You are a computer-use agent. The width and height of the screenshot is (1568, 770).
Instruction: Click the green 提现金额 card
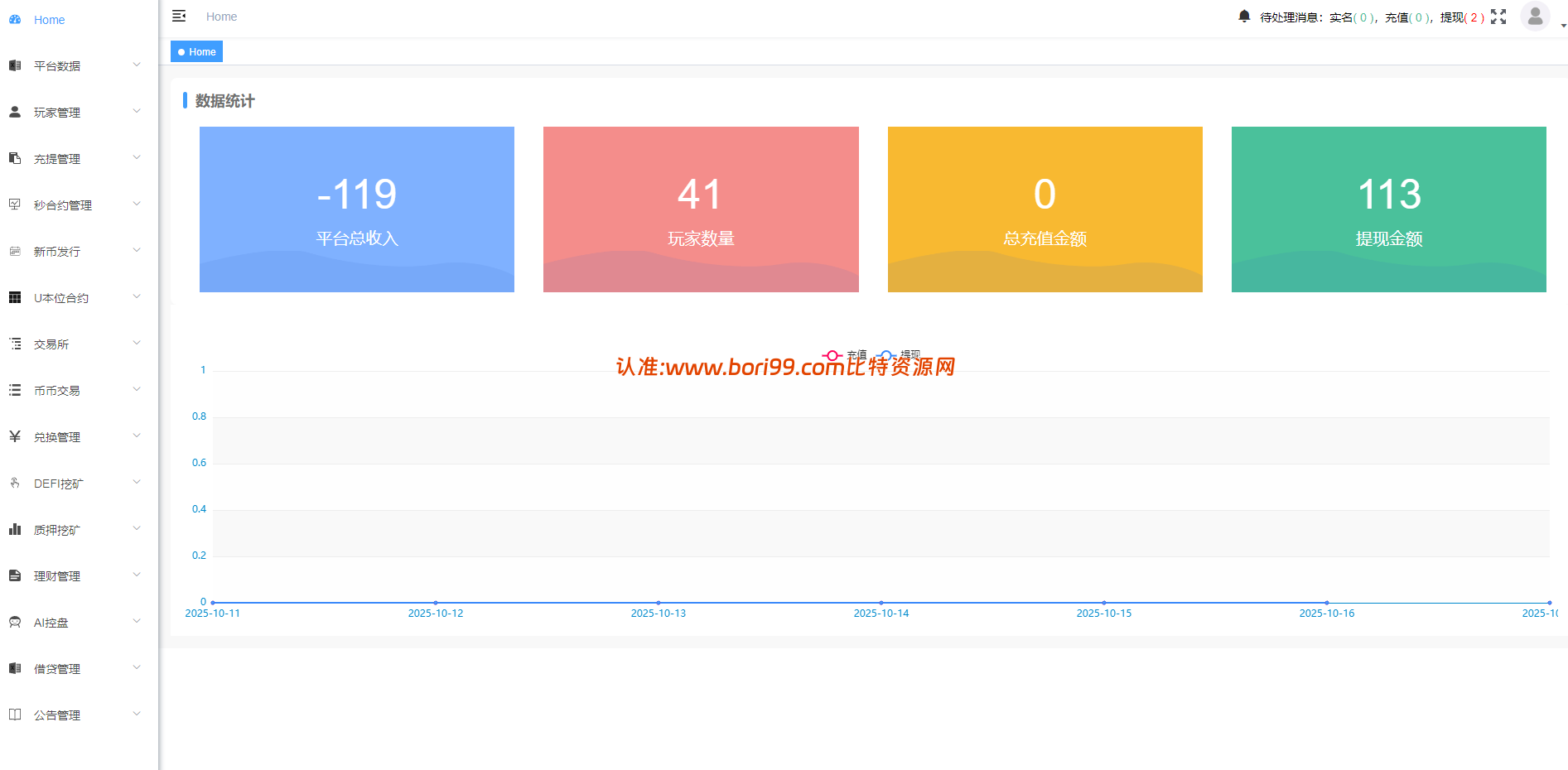click(1389, 209)
